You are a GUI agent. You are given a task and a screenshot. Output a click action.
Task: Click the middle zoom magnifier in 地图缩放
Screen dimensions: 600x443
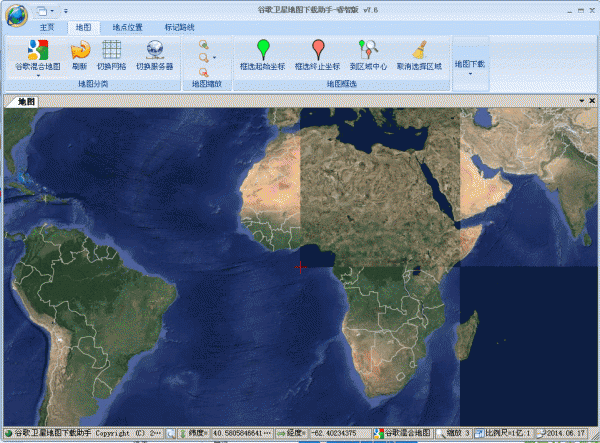pyautogui.click(x=204, y=58)
